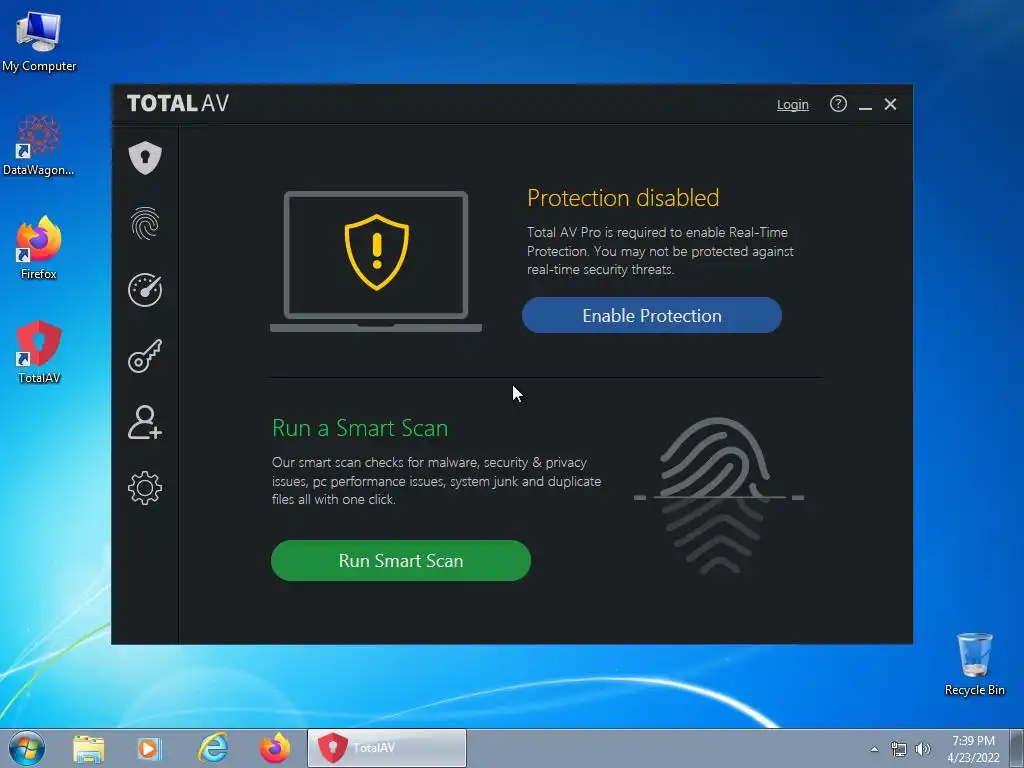Open Internet Explorer from taskbar
1024x768 pixels.
[213, 748]
